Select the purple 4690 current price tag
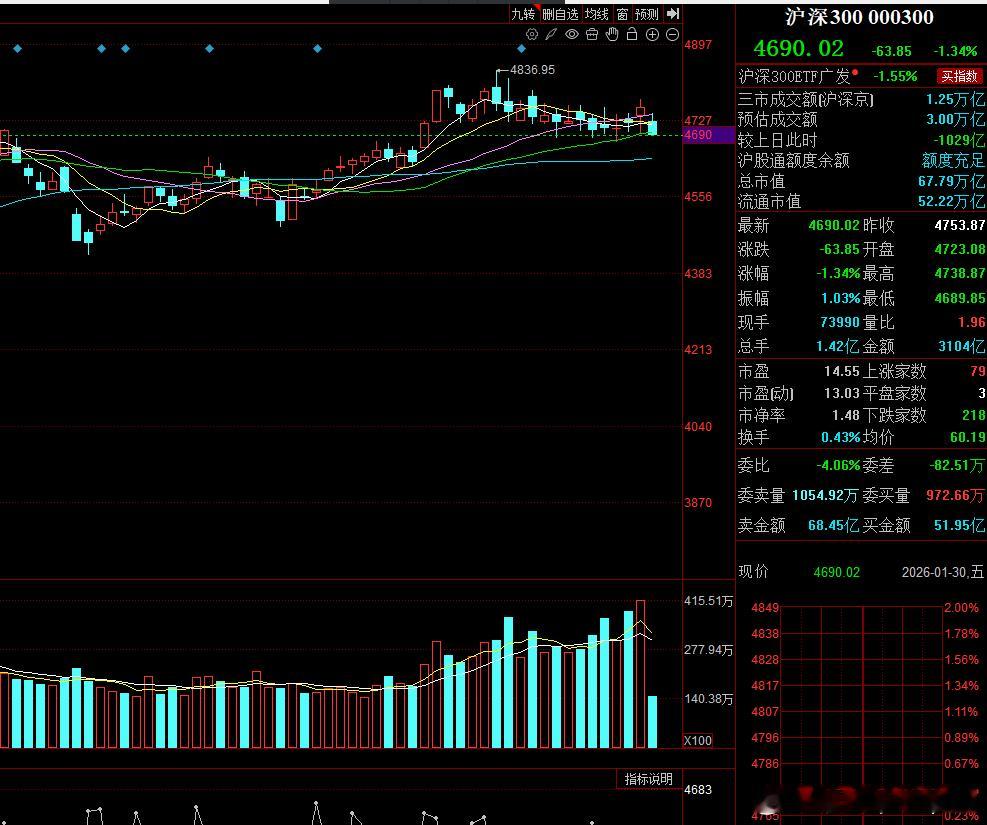987x825 pixels. point(708,135)
